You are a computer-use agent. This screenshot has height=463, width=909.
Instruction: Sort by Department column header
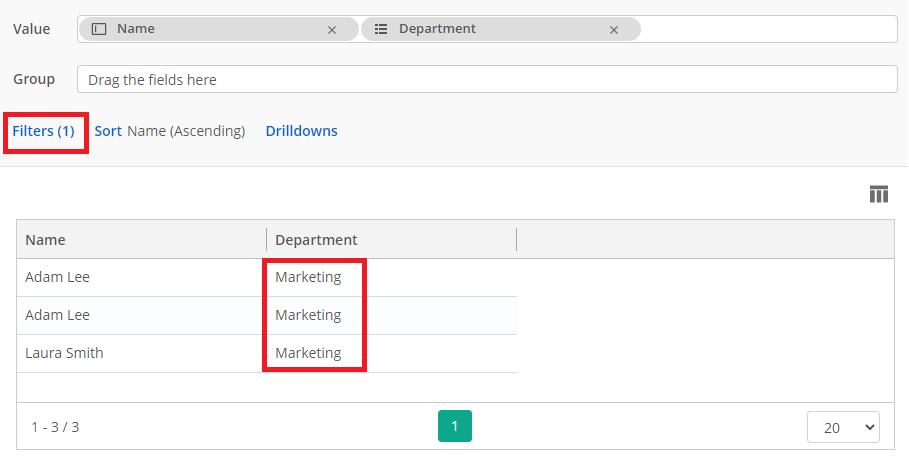tap(316, 240)
